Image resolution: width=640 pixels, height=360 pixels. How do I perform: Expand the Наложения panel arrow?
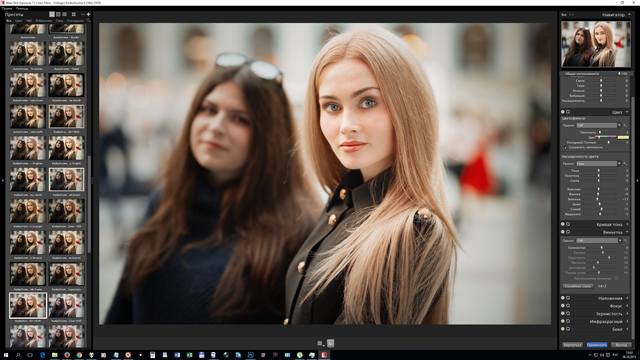click(x=627, y=298)
